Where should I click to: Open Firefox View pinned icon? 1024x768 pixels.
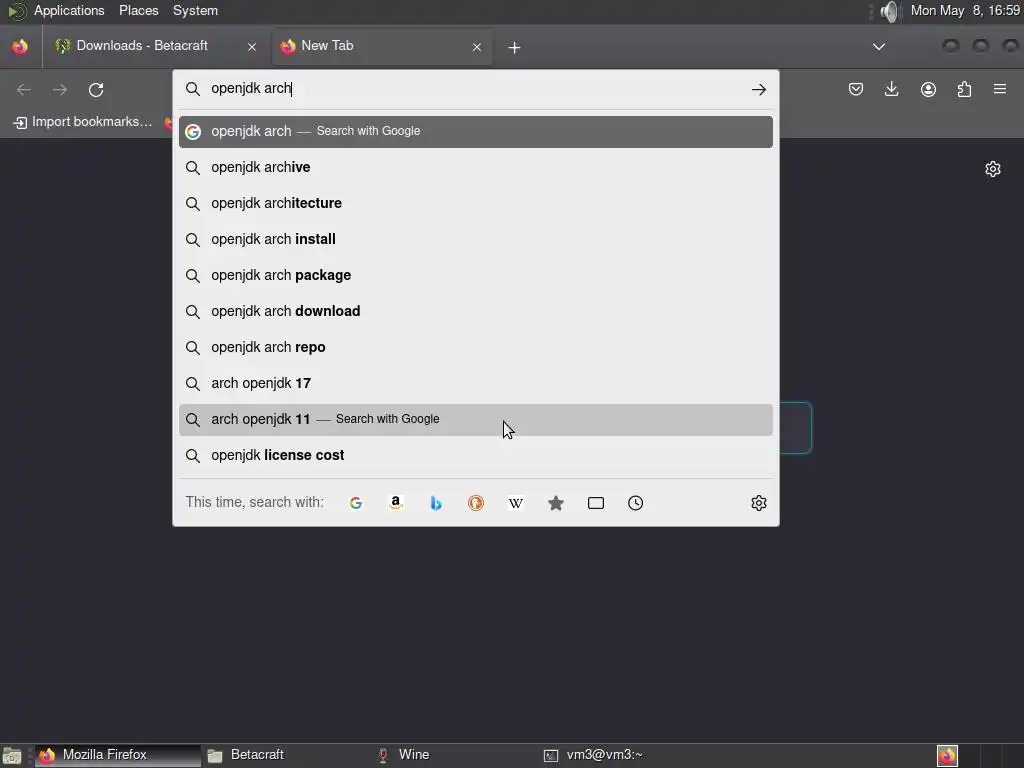pyautogui.click(x=20, y=46)
